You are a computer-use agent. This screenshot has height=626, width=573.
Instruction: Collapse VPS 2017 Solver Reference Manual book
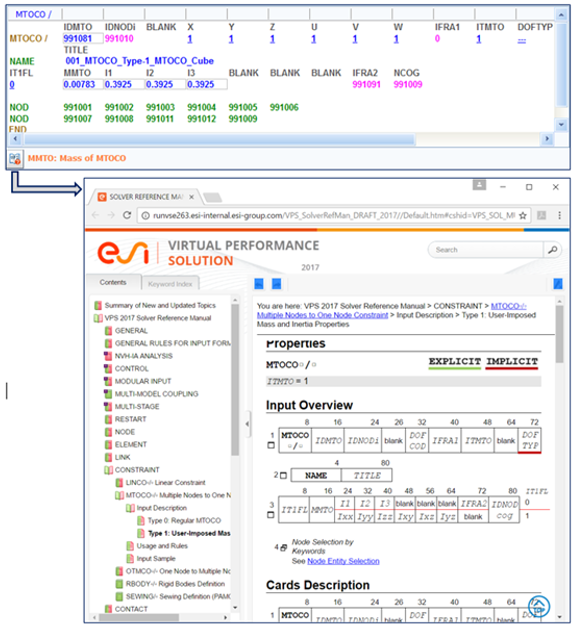98,319
